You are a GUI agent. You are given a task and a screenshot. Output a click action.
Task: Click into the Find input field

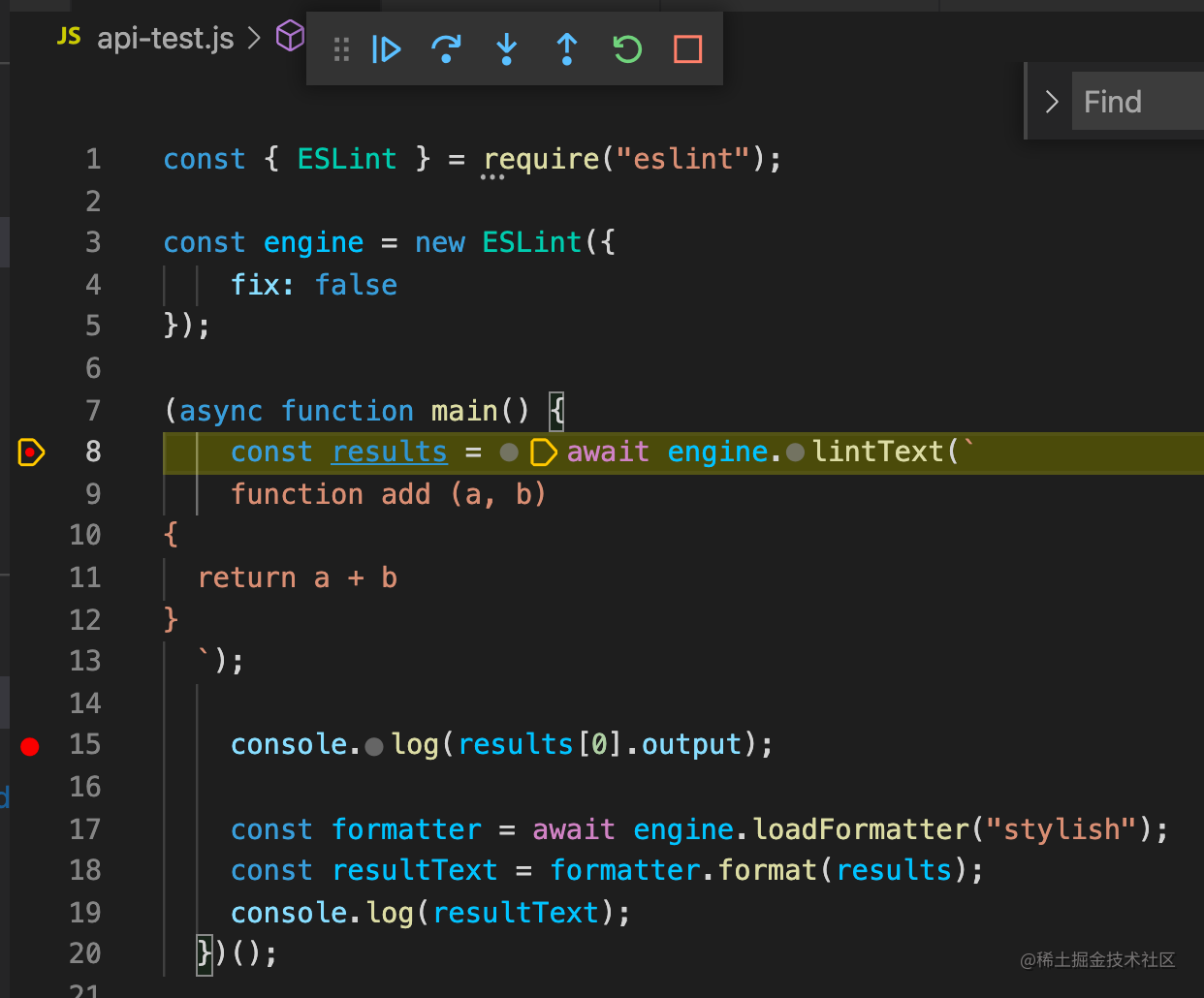[x=1137, y=101]
